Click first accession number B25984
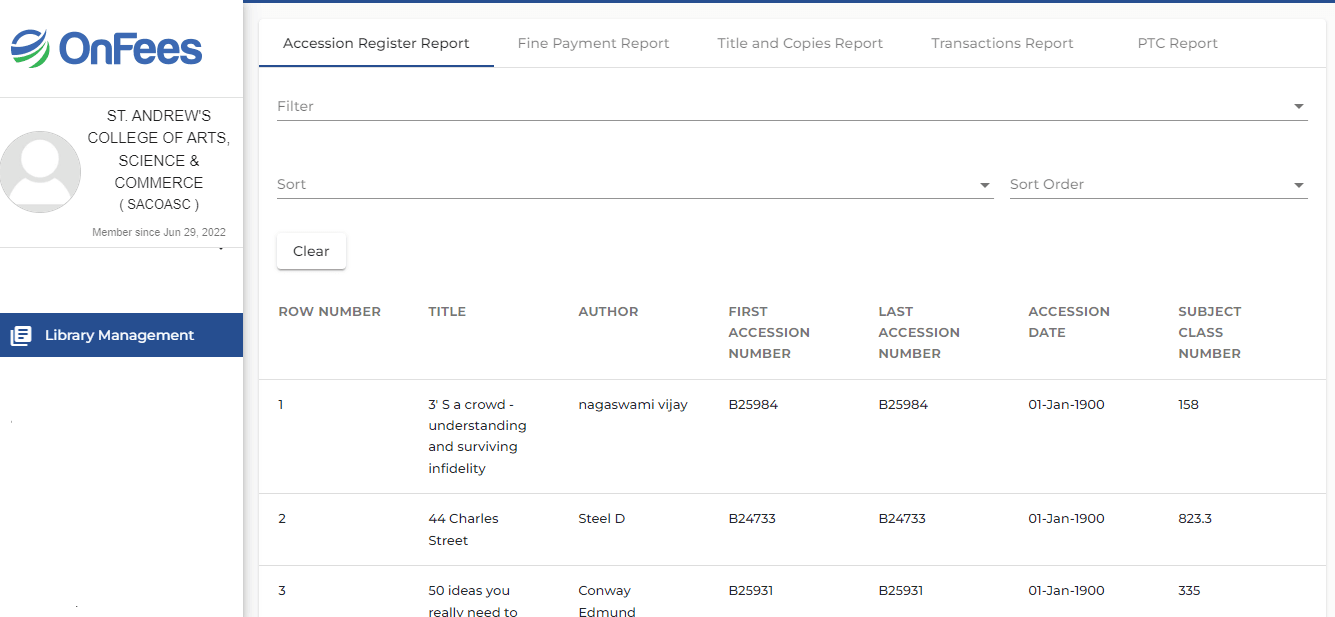The width and height of the screenshot is (1335, 617). (x=753, y=405)
